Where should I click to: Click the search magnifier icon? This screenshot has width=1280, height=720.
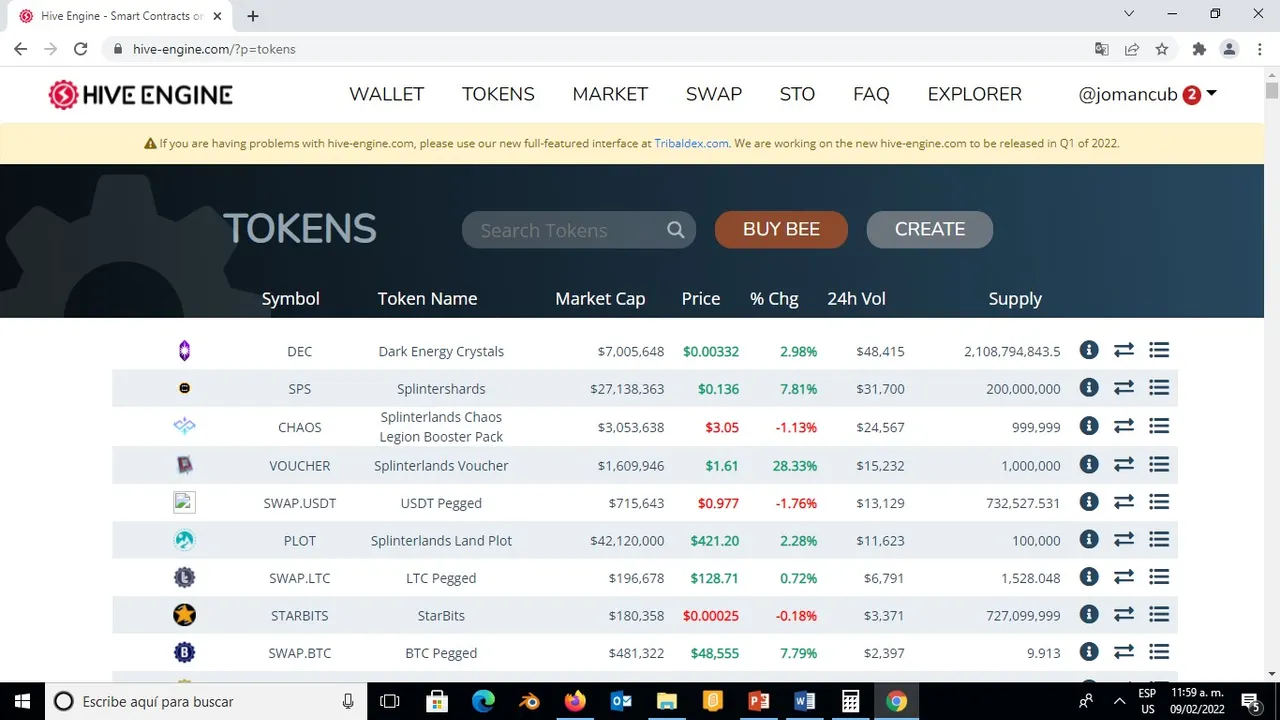(x=676, y=230)
